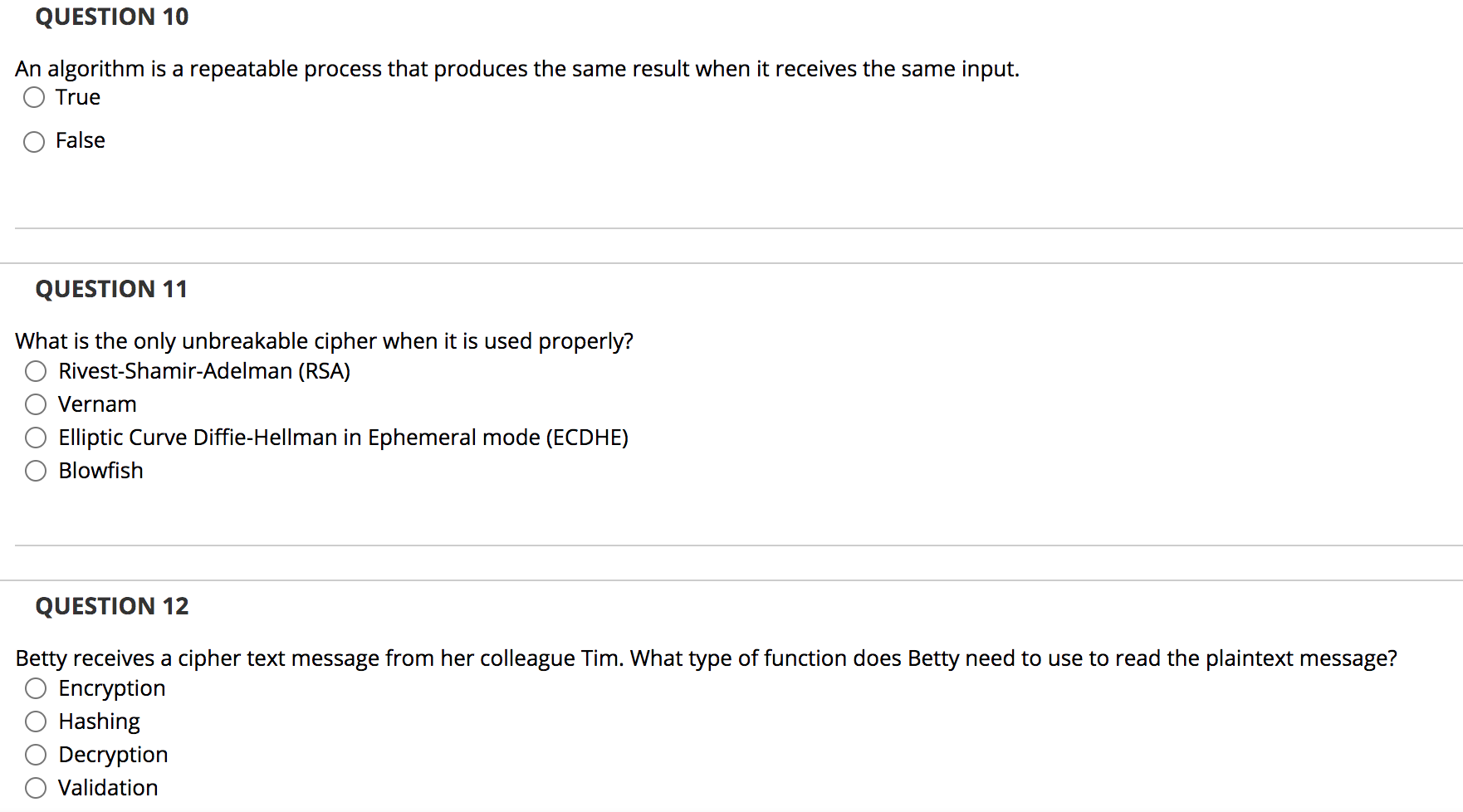Select False for Question 10
Image resolution: width=1463 pixels, height=812 pixels.
[33, 141]
